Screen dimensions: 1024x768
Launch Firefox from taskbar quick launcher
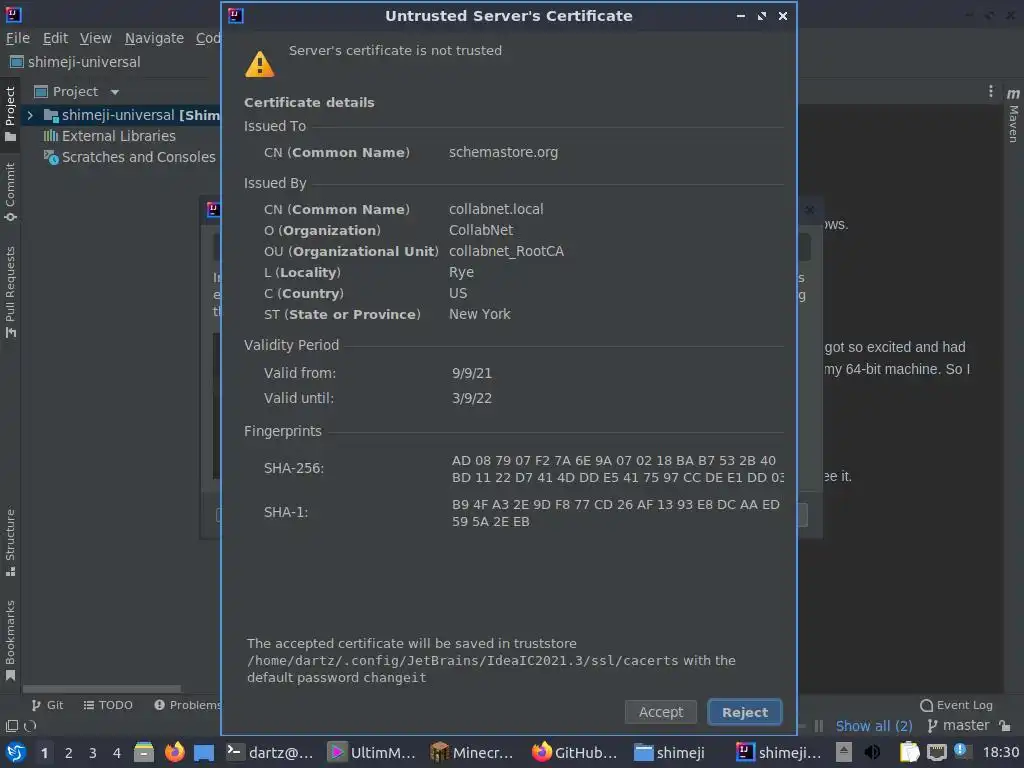[x=174, y=752]
